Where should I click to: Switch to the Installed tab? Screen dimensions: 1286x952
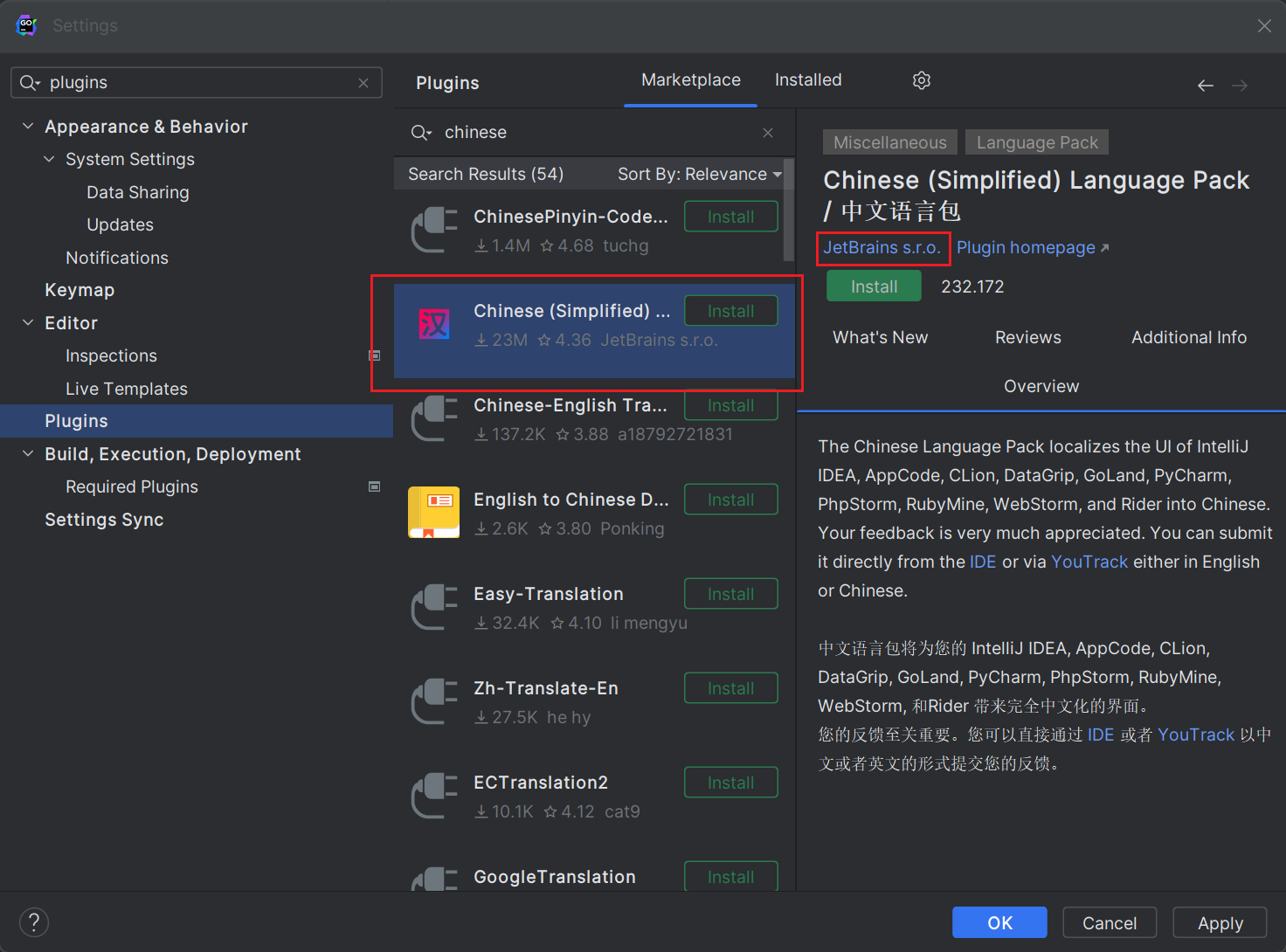pyautogui.click(x=808, y=80)
